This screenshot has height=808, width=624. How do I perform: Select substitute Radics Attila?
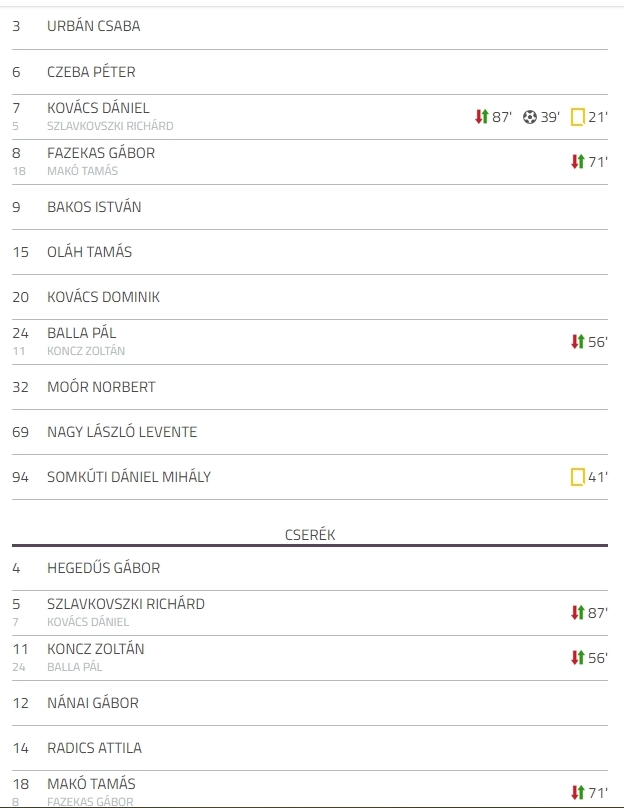pos(94,748)
